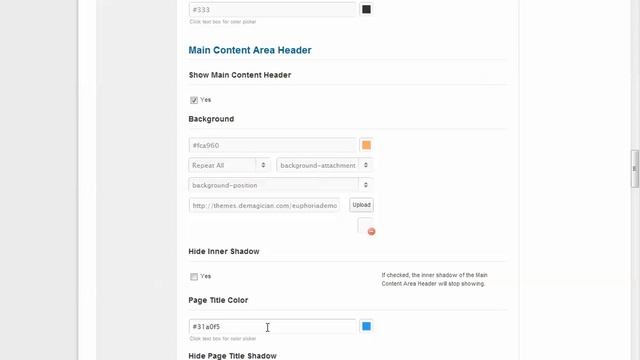Screen dimensions: 640x360
Task: Open the Repeat All dropdown
Action: click(229, 165)
